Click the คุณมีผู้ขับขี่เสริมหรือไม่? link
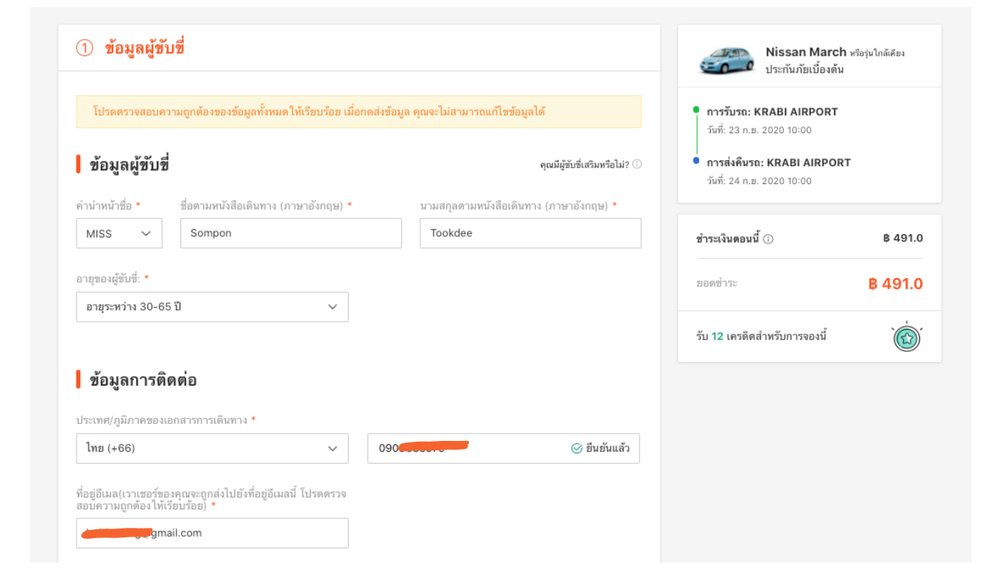 pos(584,165)
